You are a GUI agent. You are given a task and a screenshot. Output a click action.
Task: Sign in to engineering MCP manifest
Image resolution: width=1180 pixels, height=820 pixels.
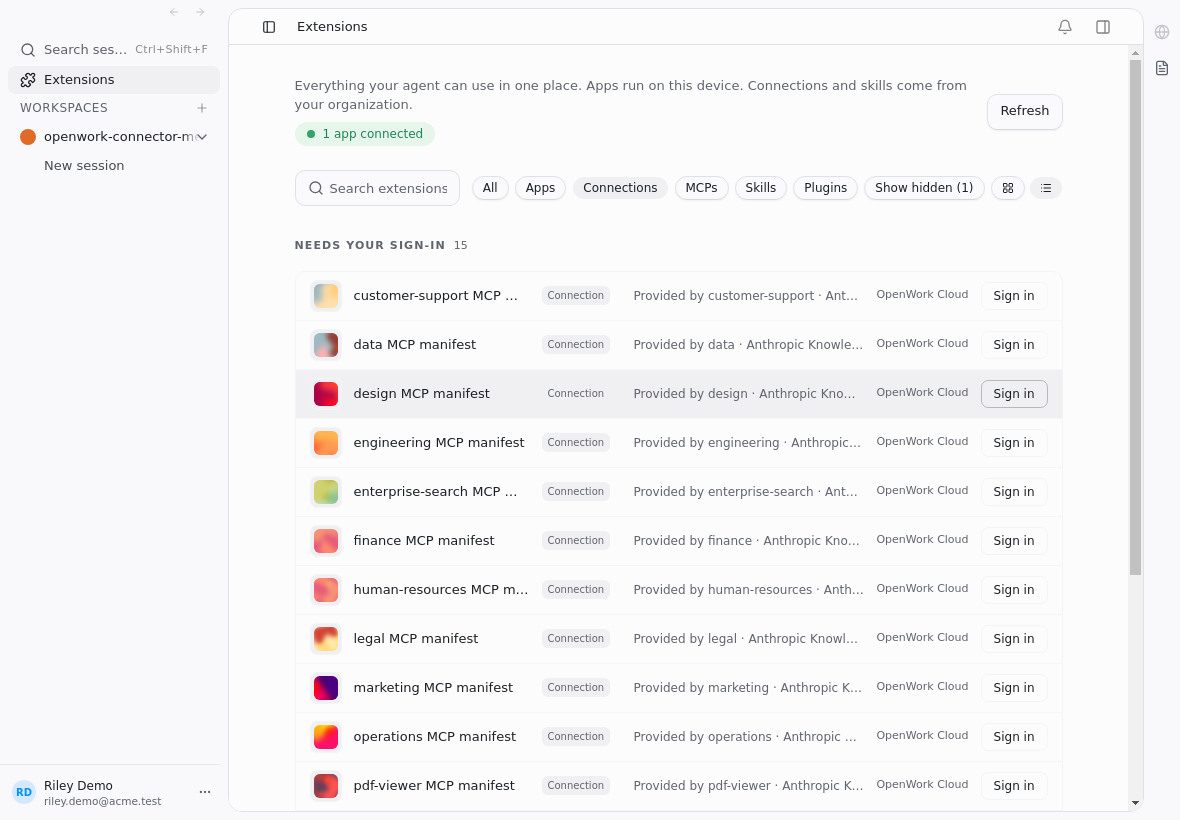[x=1014, y=442]
